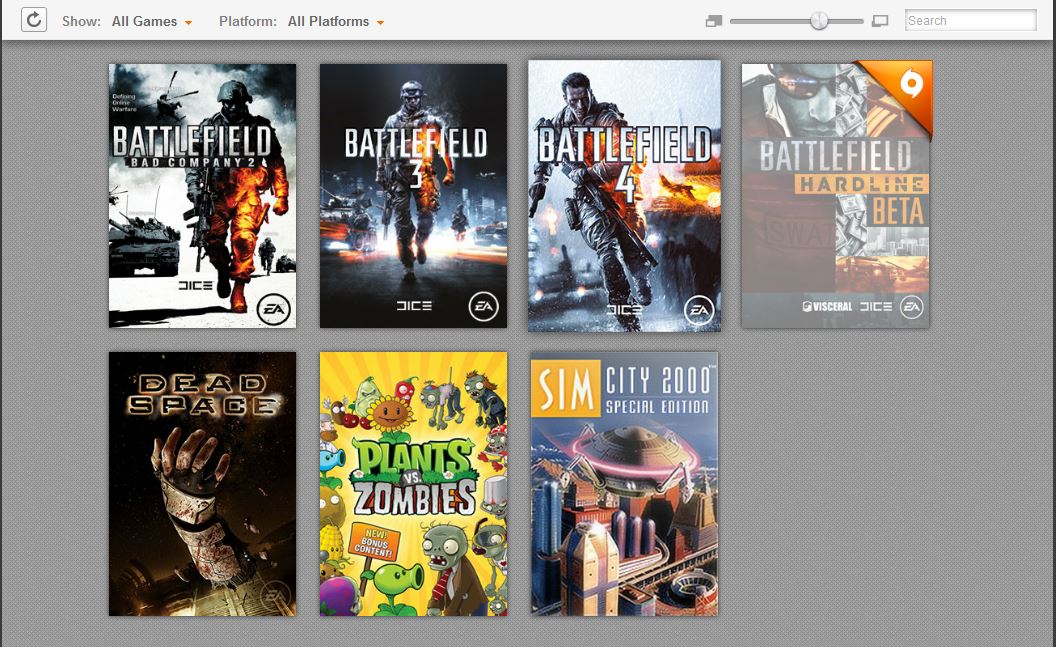This screenshot has height=647, width=1056.
Task: Click the large tiles size icon
Action: [880, 22]
